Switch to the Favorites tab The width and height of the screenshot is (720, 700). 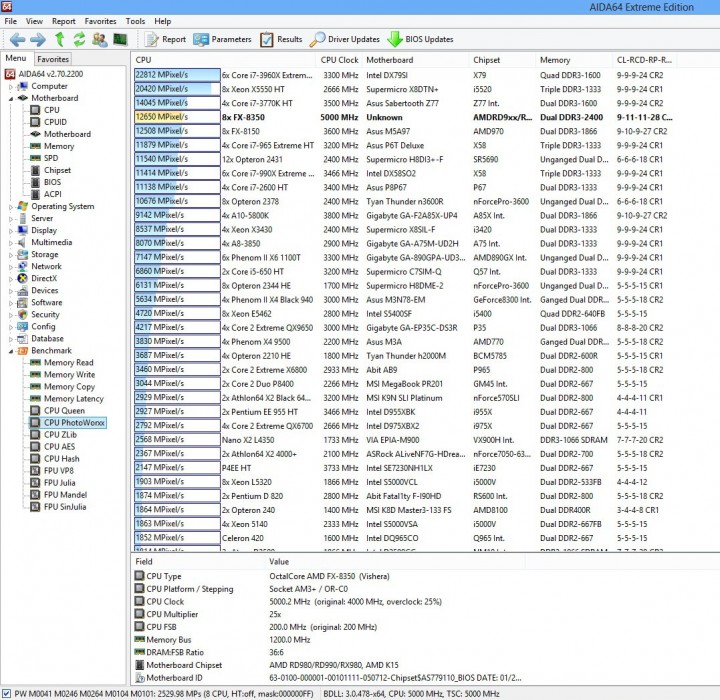[x=53, y=59]
